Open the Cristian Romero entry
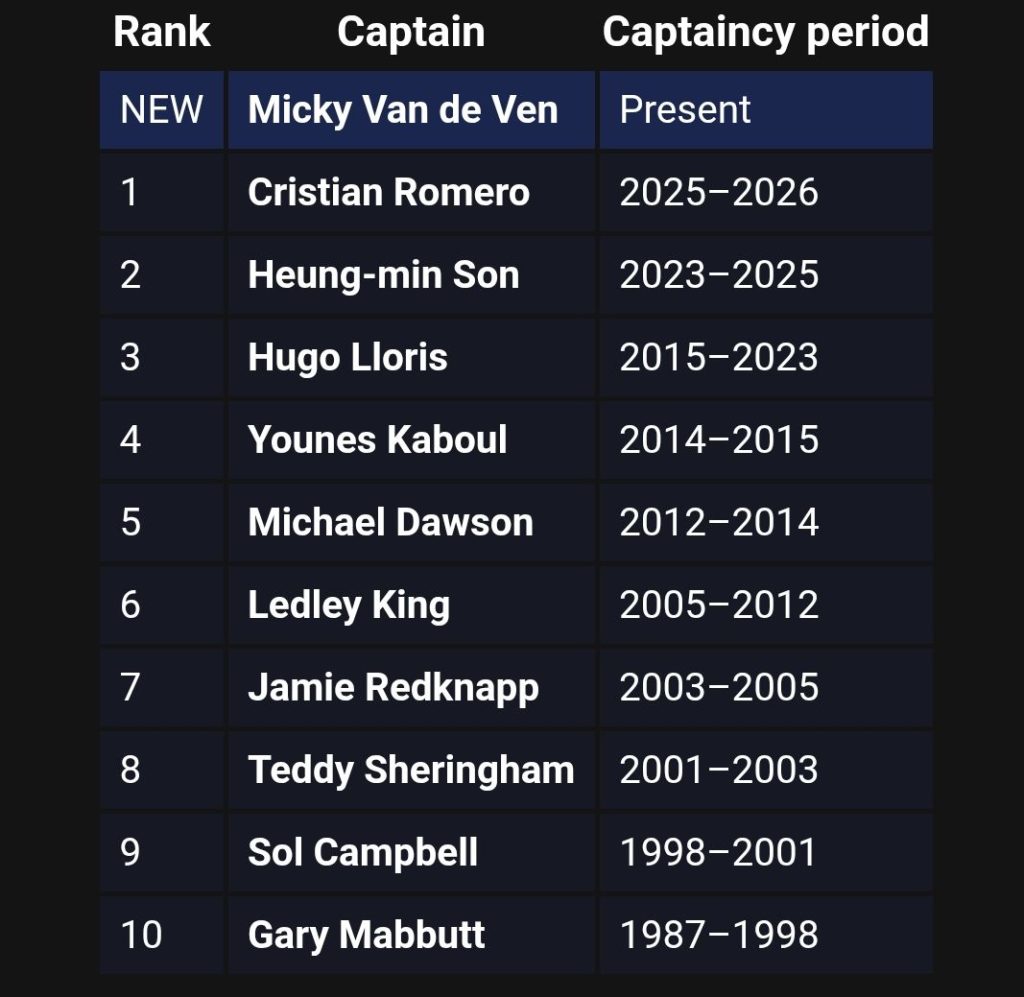 click(389, 193)
